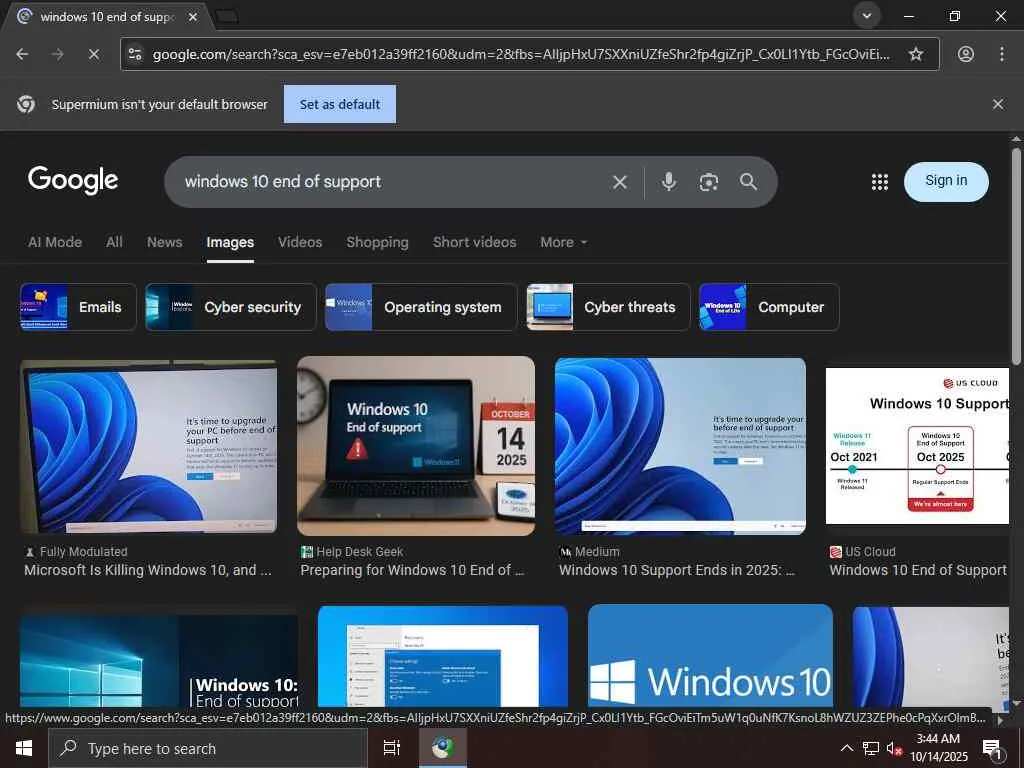Open Task View on the taskbar

pyautogui.click(x=391, y=748)
